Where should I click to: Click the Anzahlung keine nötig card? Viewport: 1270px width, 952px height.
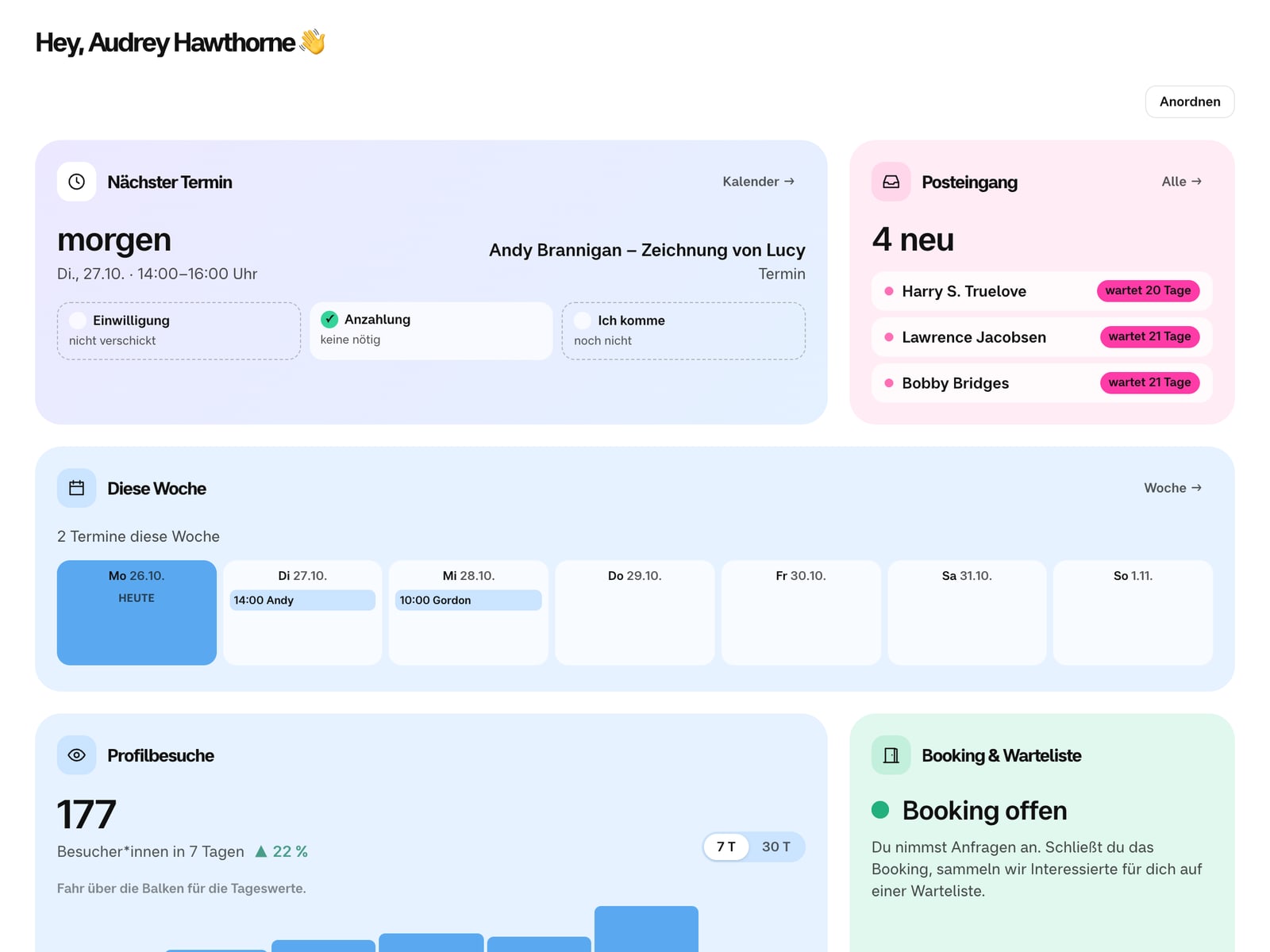point(431,331)
